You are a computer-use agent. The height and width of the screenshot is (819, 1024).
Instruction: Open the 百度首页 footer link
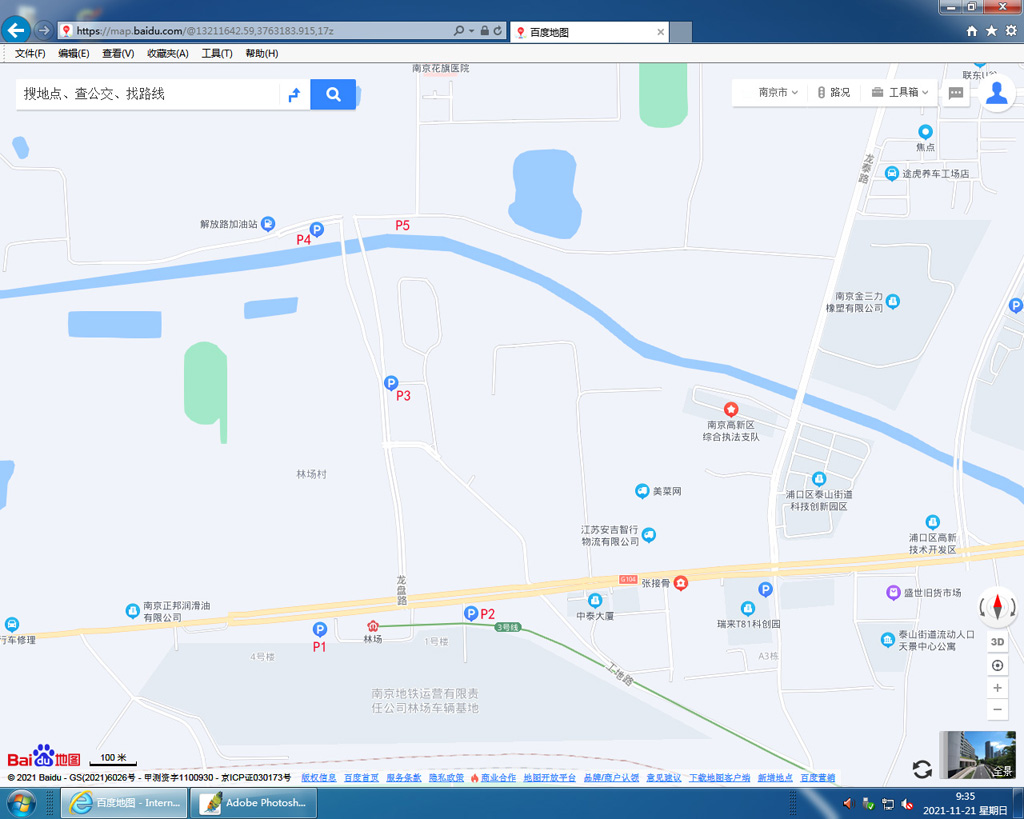click(361, 777)
